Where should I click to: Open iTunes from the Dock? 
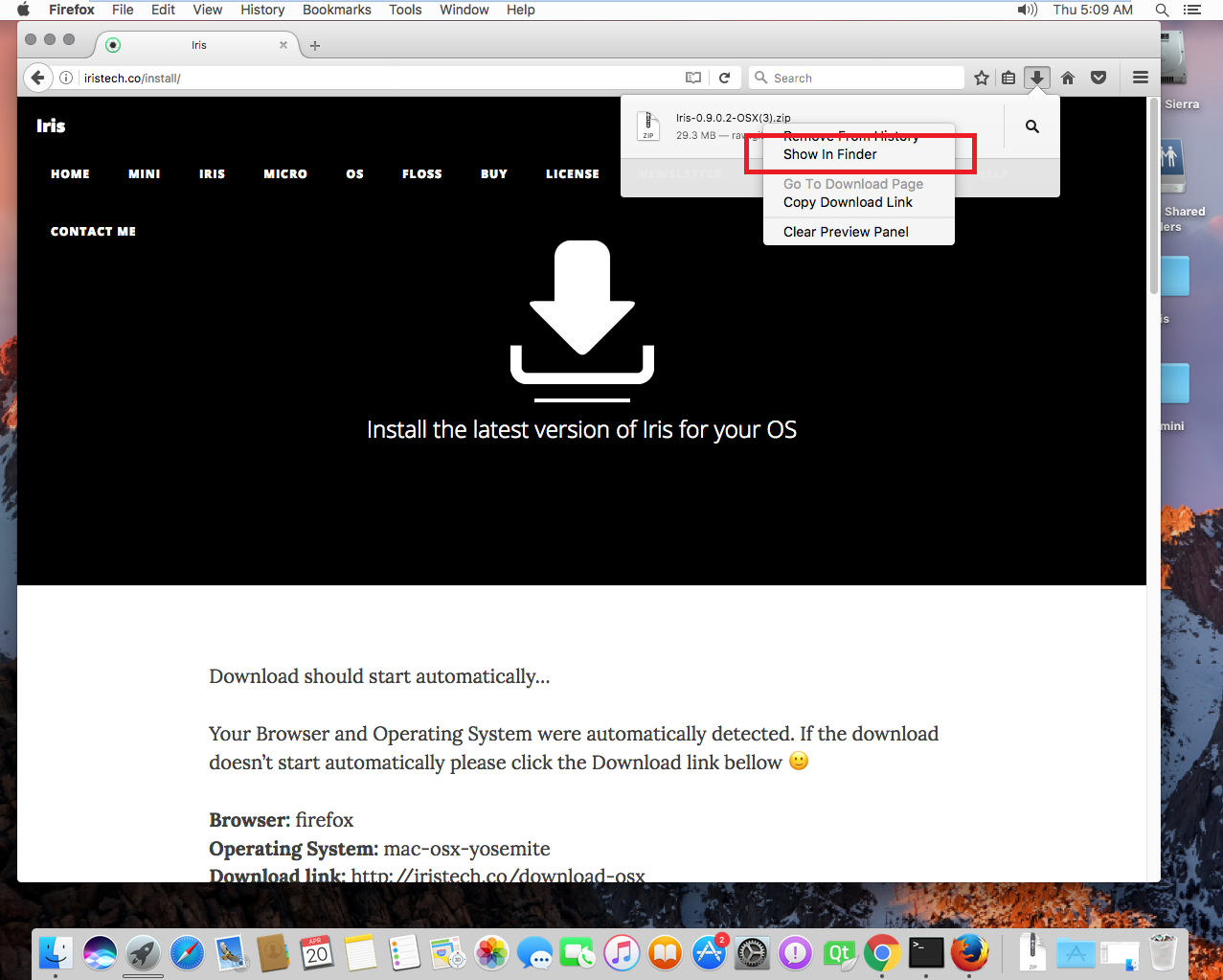tap(622, 953)
